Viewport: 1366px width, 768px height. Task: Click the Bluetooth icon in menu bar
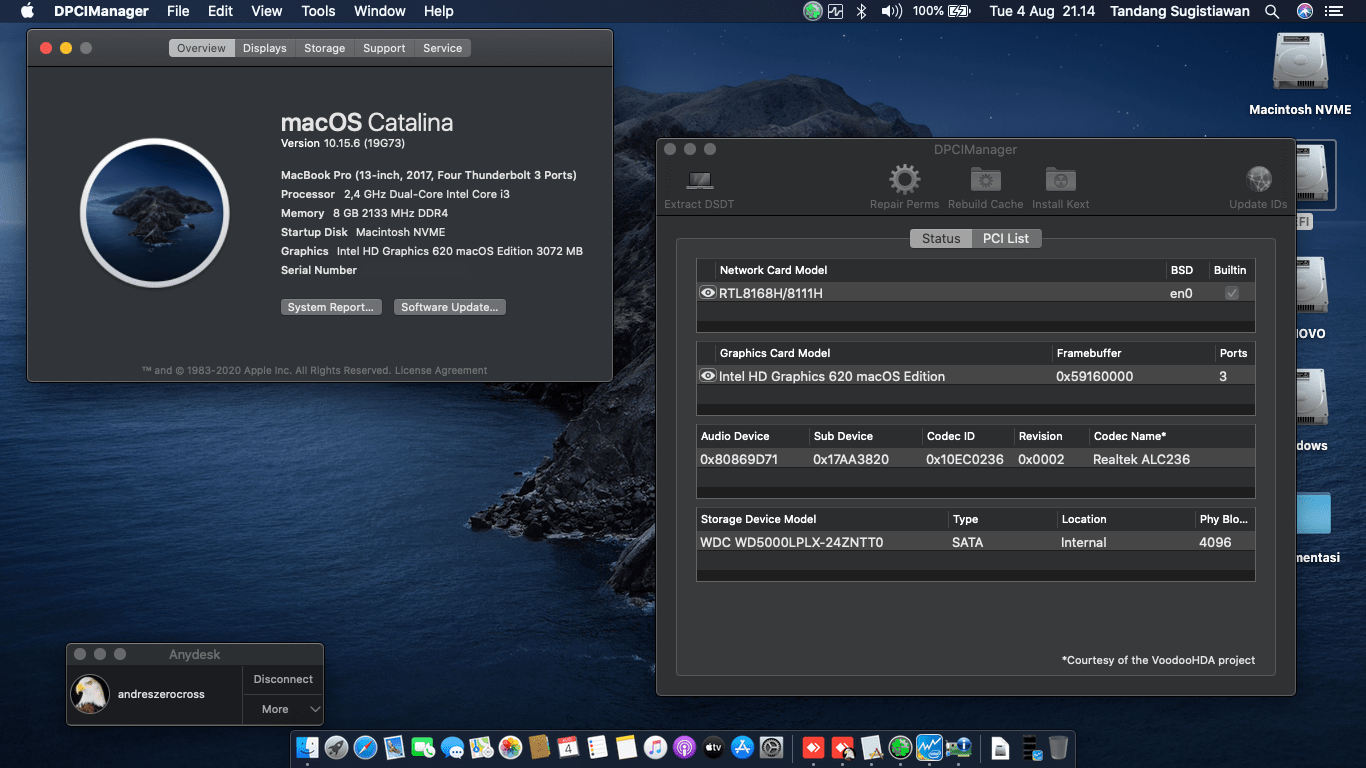click(x=862, y=11)
